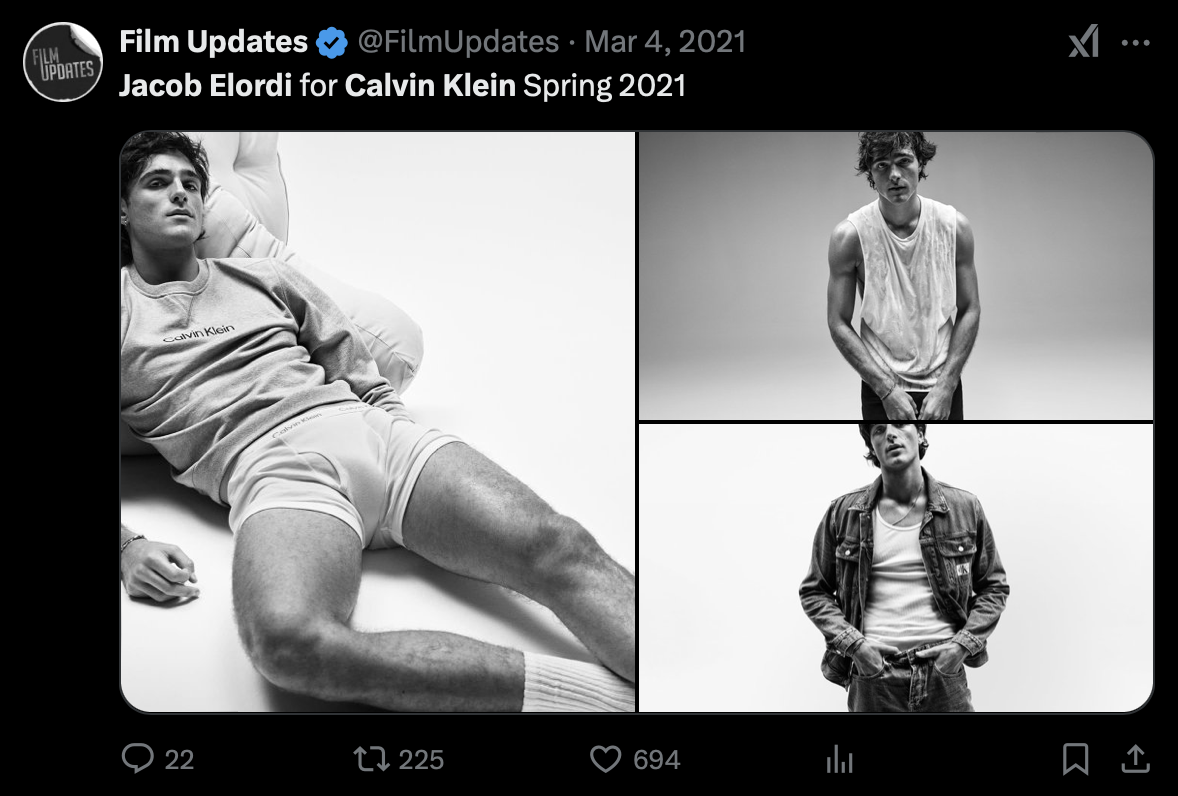
Task: Open the more options ellipsis menu
Action: pos(1136,42)
